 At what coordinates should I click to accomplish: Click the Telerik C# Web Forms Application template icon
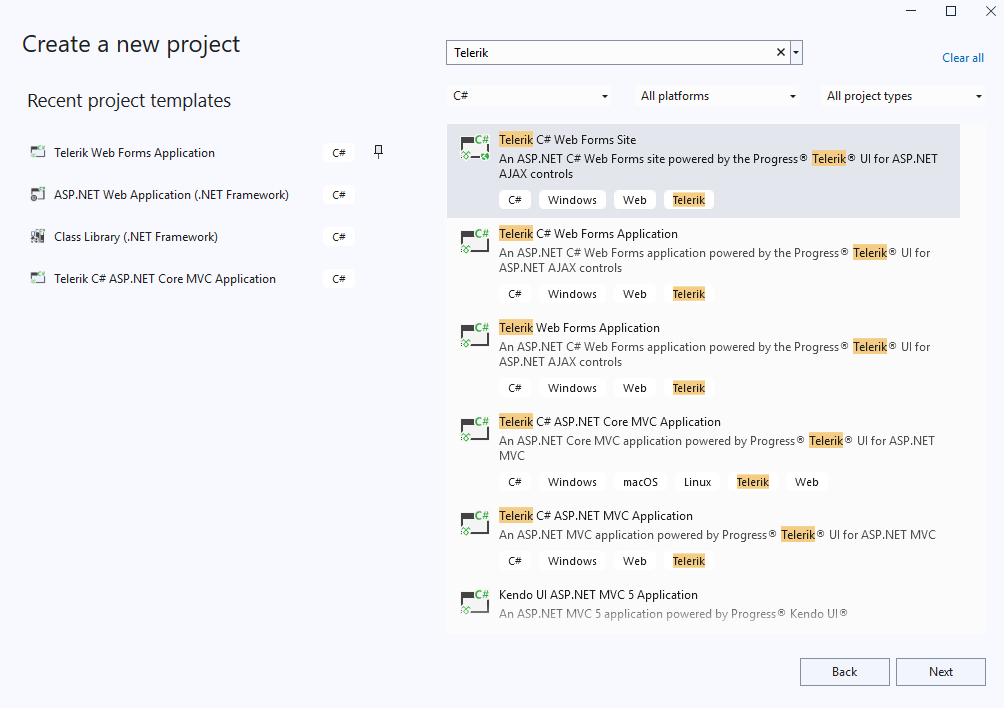point(474,240)
